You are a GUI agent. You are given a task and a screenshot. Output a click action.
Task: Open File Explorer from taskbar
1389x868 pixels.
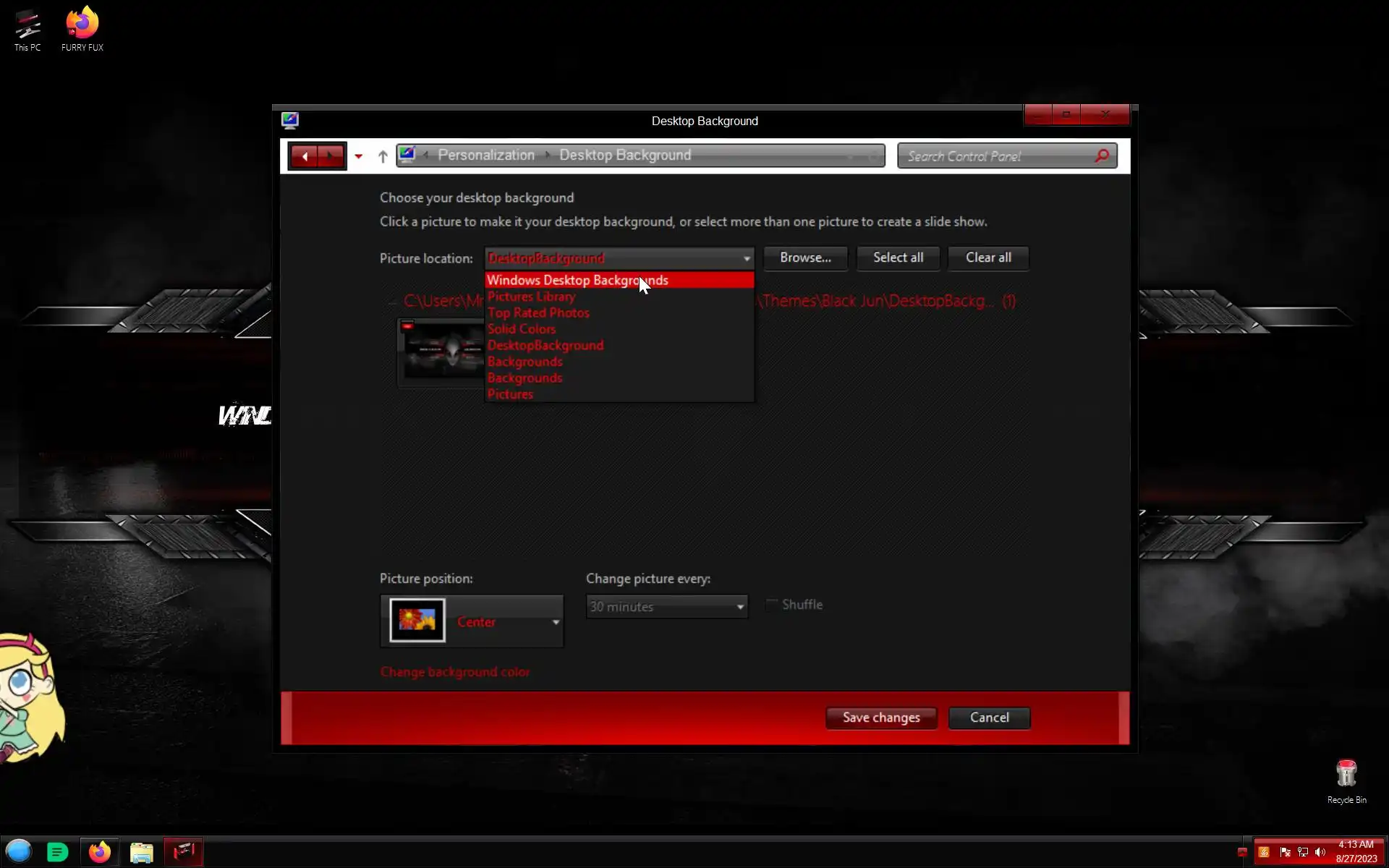[142, 852]
